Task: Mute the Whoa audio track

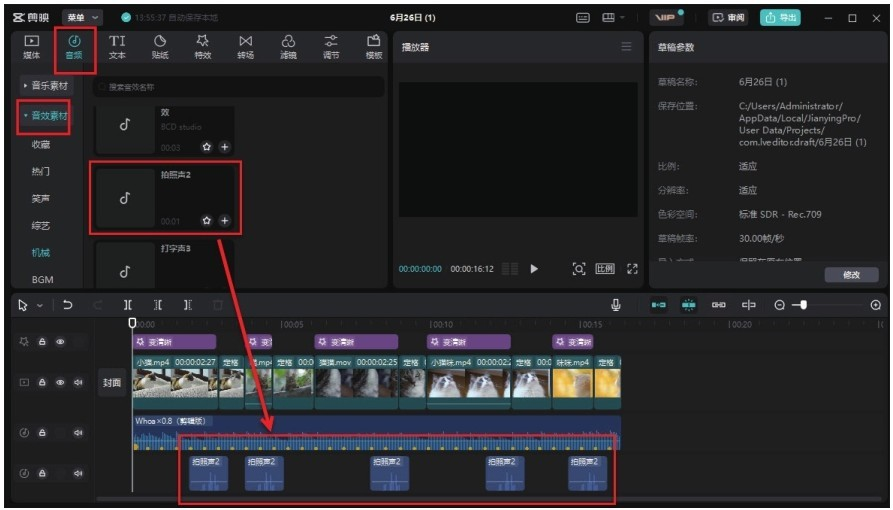Action: 78,433
